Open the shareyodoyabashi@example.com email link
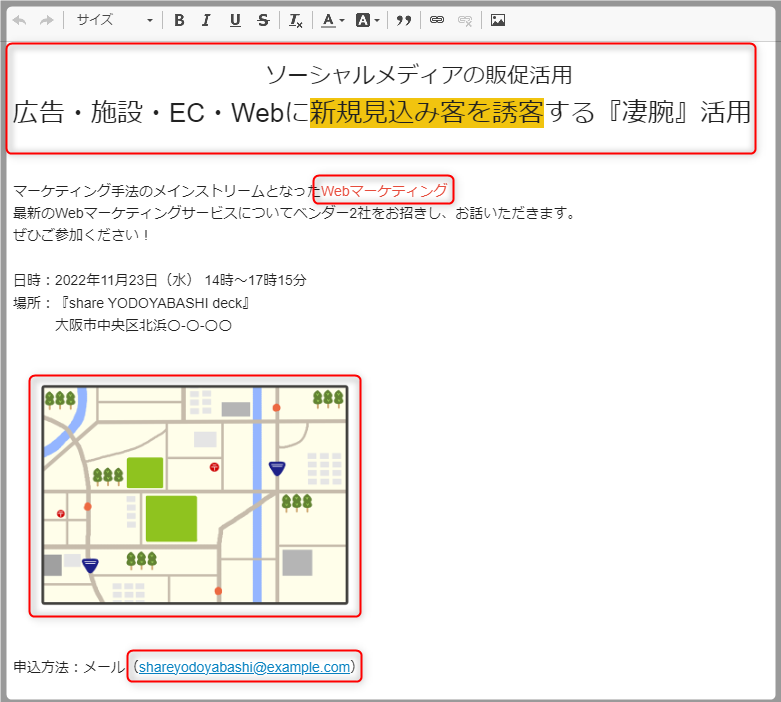Screen dimensions: 781x702 [x=245, y=667]
